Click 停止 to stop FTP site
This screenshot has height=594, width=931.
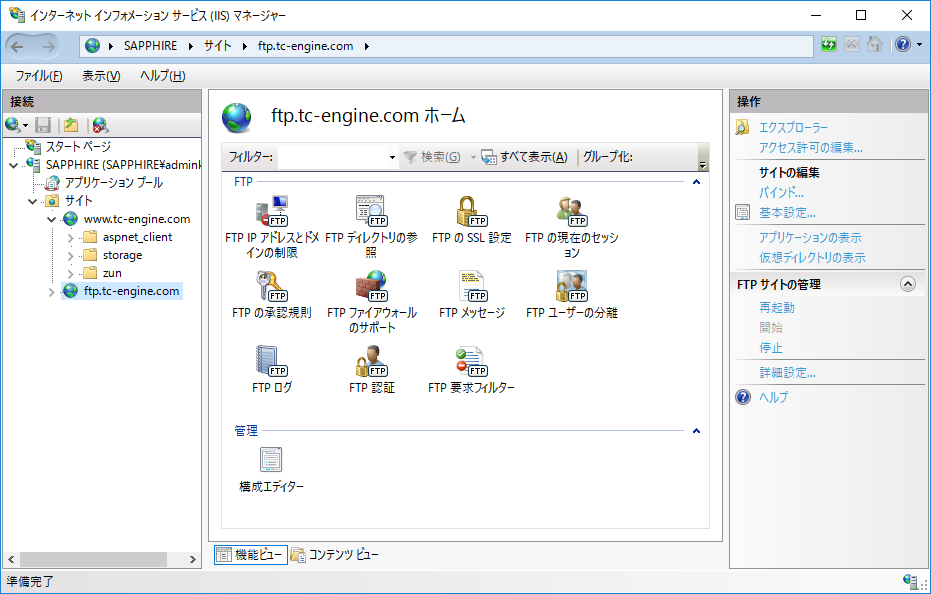click(x=771, y=348)
